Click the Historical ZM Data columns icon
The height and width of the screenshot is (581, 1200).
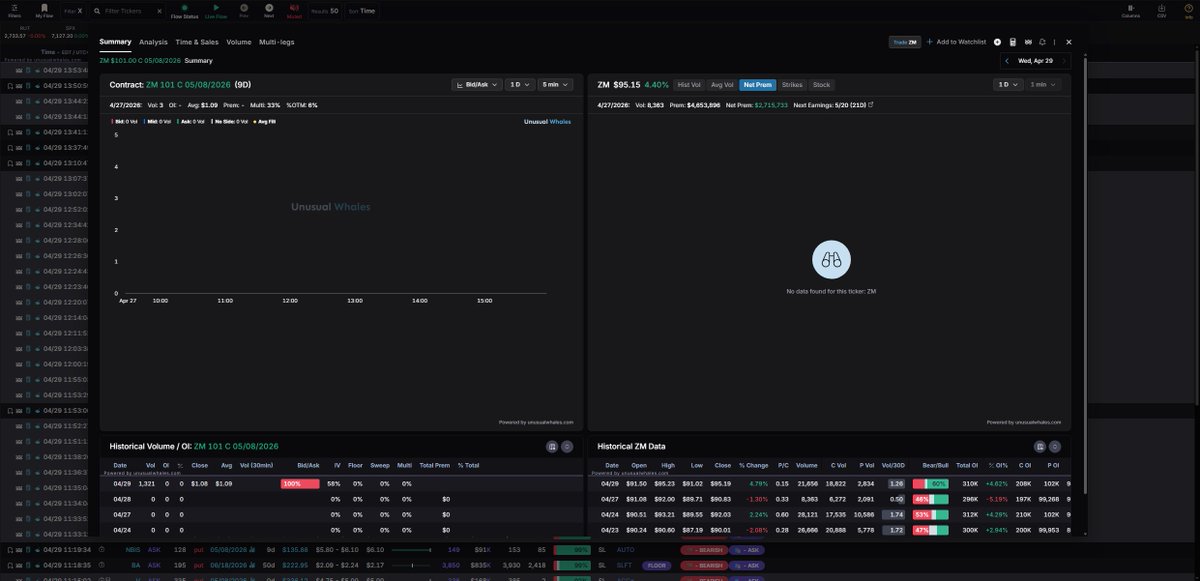[1040, 446]
